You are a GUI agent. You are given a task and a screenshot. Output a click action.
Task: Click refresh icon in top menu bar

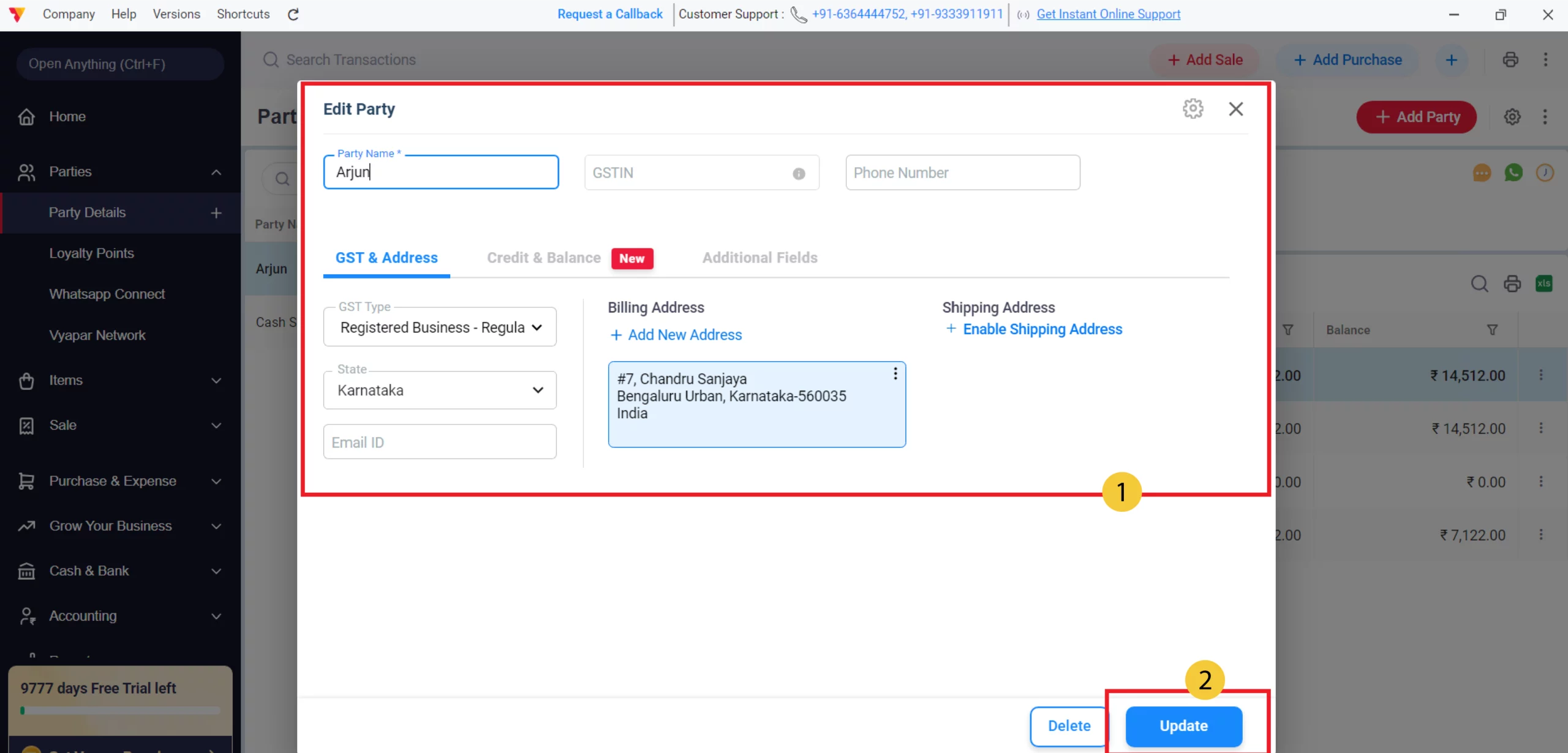(293, 14)
